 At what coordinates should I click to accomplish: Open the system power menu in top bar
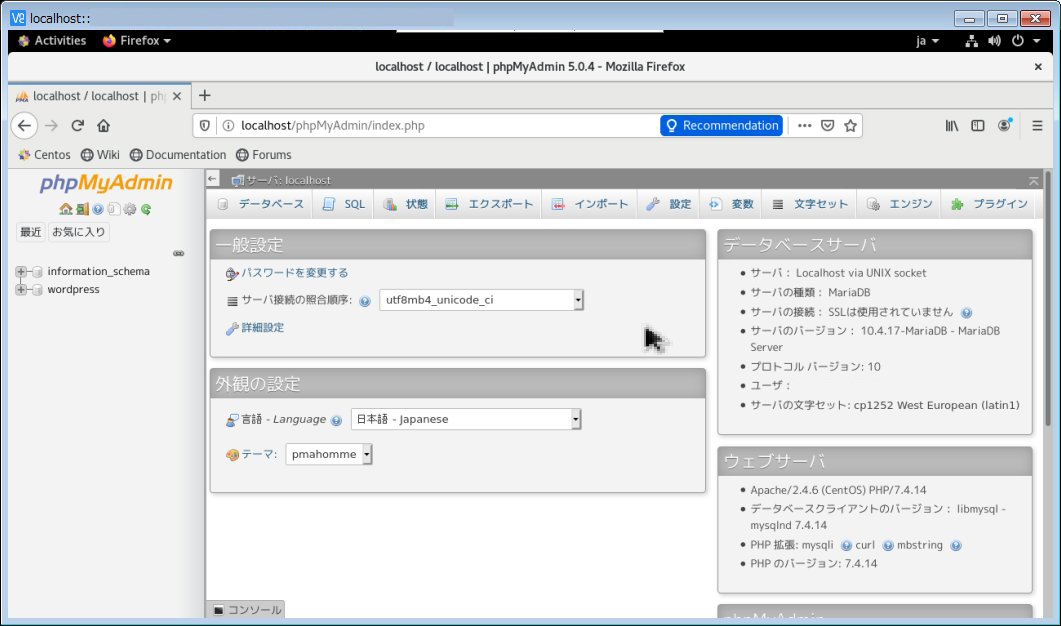(1025, 41)
